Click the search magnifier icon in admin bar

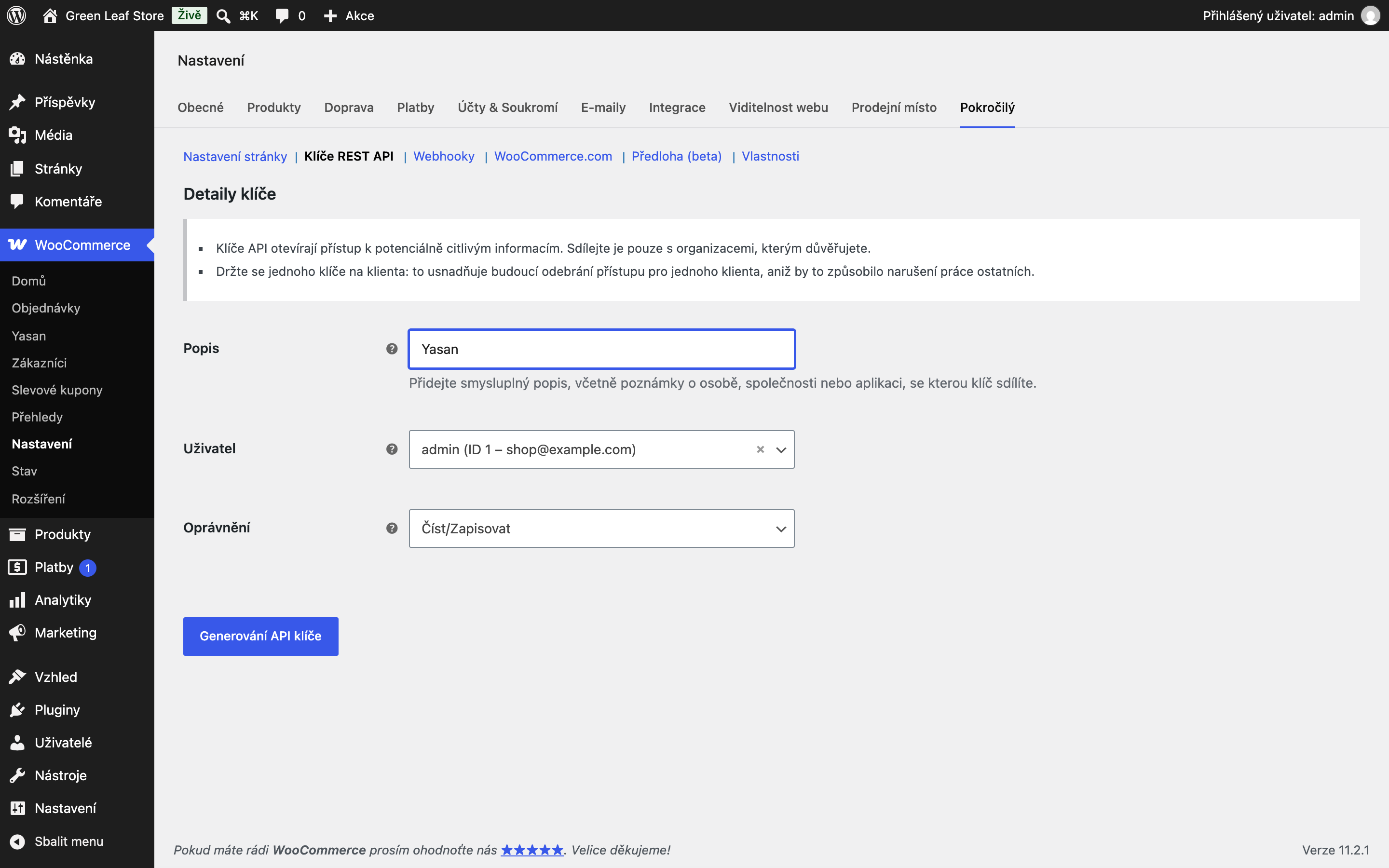(223, 16)
